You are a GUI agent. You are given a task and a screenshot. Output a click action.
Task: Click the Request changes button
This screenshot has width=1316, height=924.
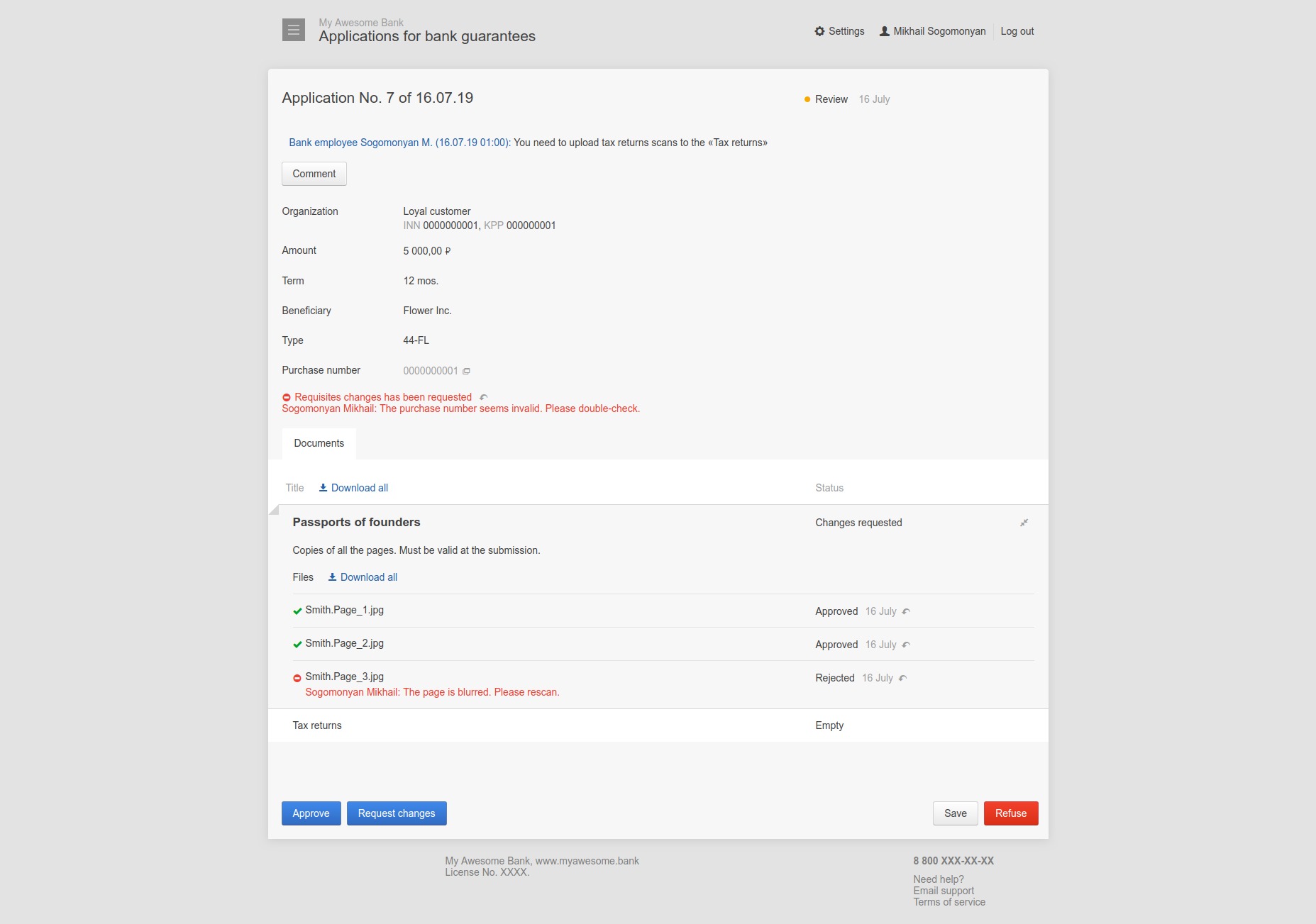point(397,813)
